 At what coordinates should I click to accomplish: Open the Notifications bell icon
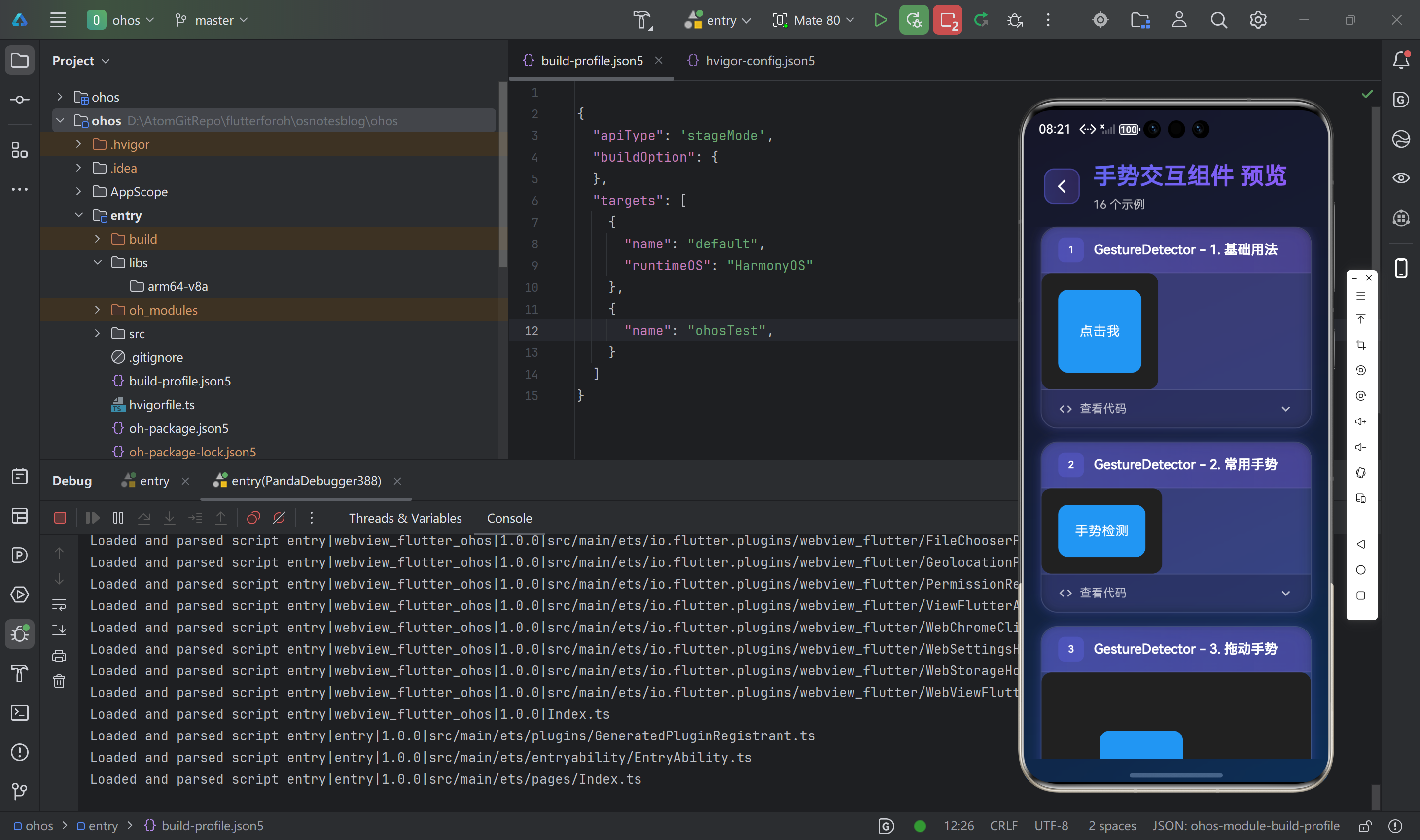pyautogui.click(x=1401, y=60)
